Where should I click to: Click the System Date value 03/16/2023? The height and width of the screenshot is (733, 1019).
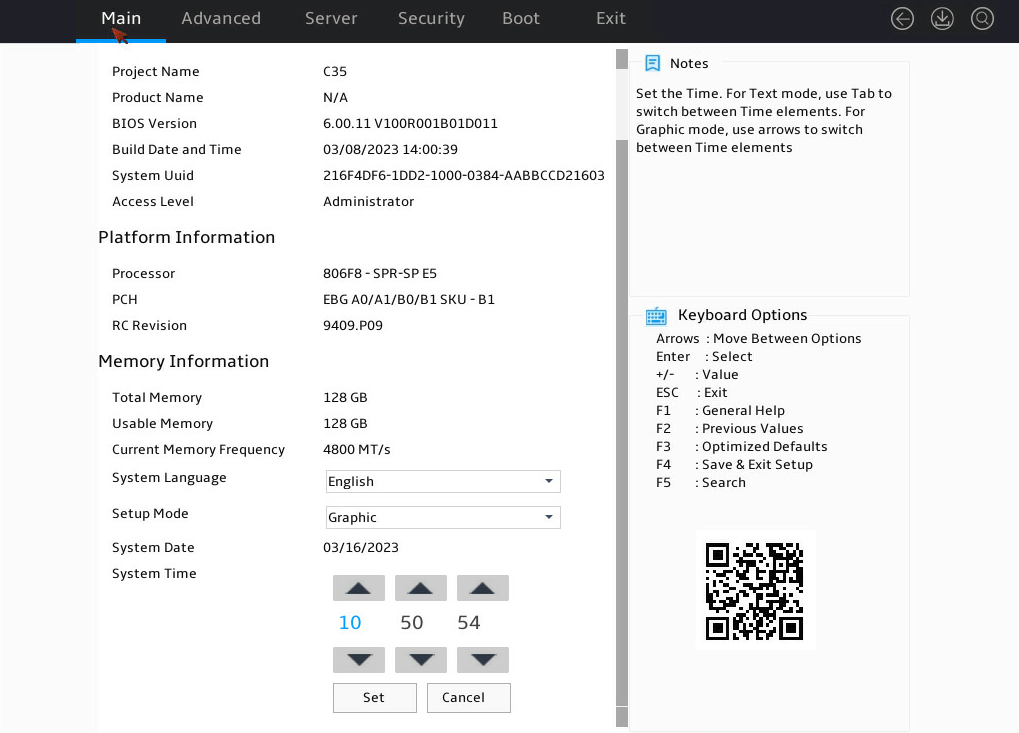(361, 548)
